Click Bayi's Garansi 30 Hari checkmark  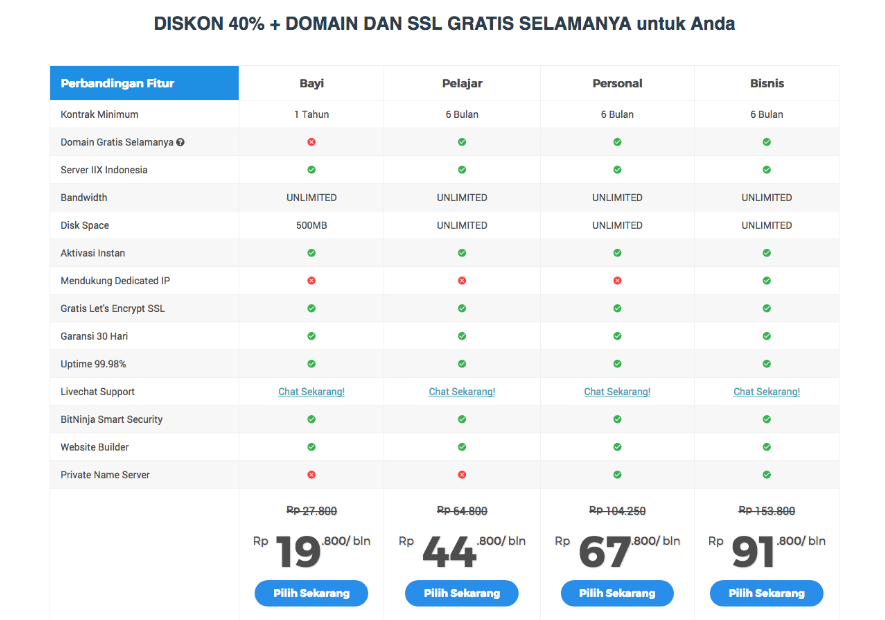312,336
